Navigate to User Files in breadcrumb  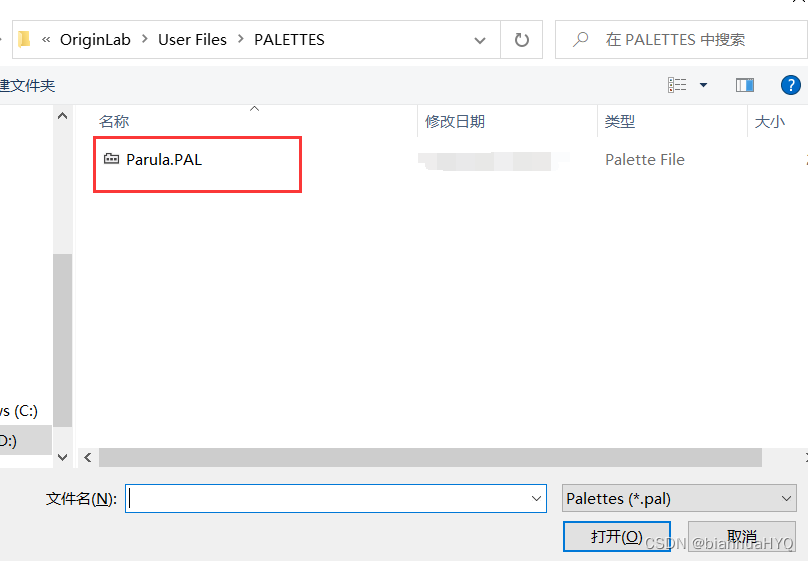pos(192,40)
